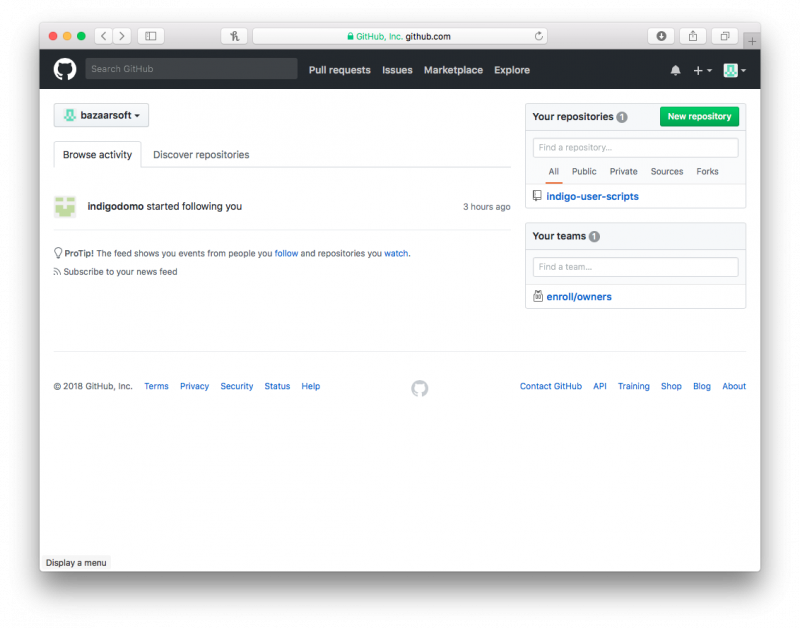The image size is (800, 628).
Task: Click the GitHub Octocat logo in header
Action: (x=65, y=69)
